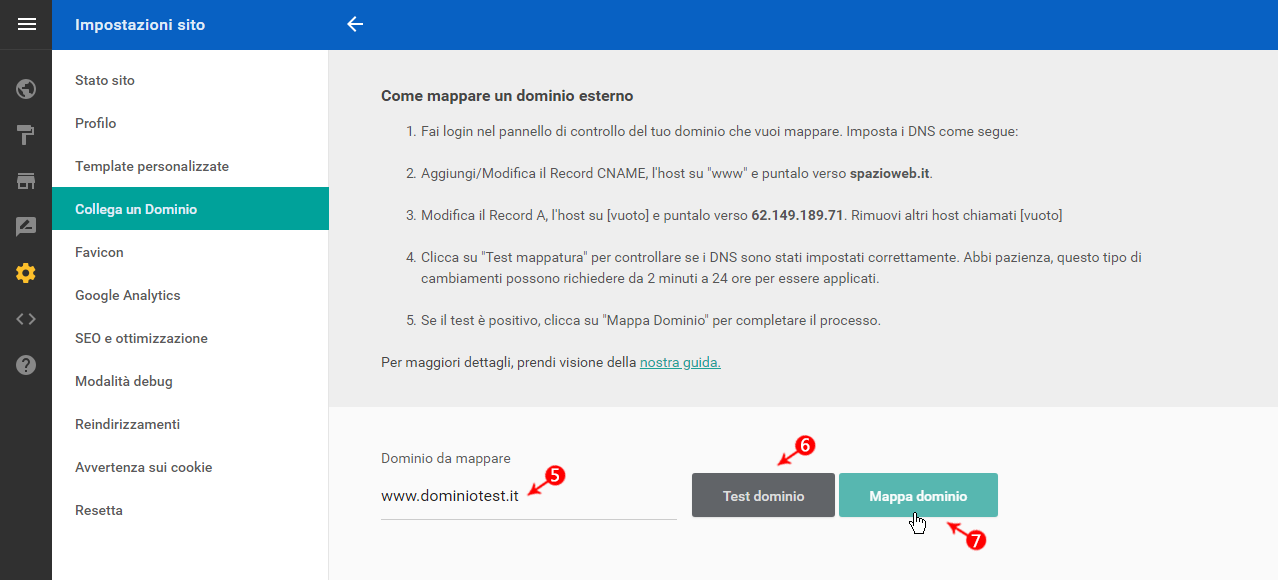The image size is (1278, 580).
Task: Click the Mappa dominio button
Action: coord(917,495)
